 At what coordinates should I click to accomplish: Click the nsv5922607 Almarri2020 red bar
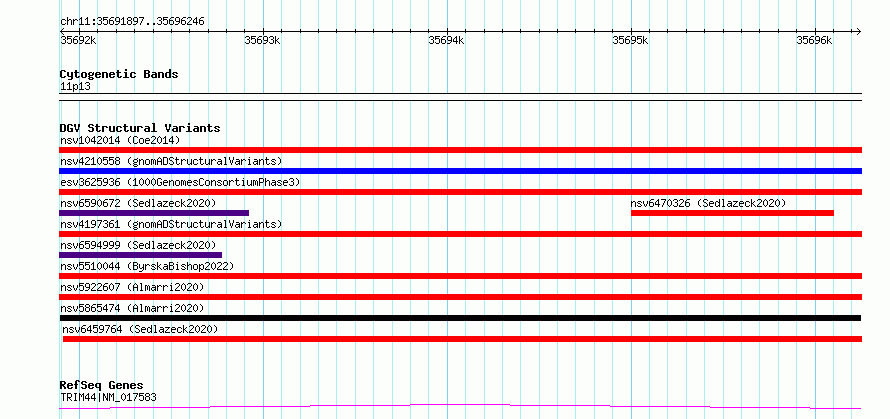(x=460, y=297)
